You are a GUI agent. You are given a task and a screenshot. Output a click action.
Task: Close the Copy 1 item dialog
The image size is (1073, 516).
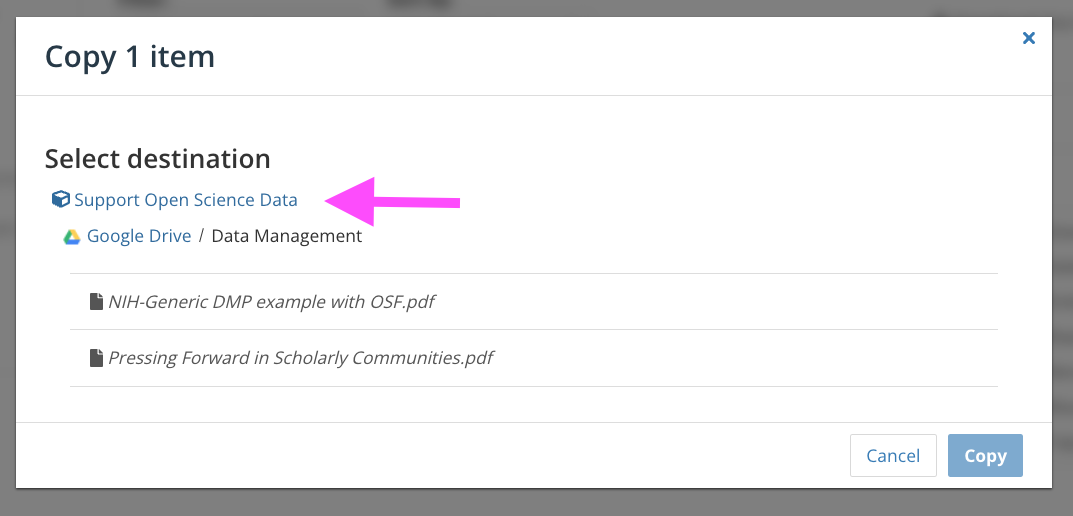pyautogui.click(x=1029, y=38)
